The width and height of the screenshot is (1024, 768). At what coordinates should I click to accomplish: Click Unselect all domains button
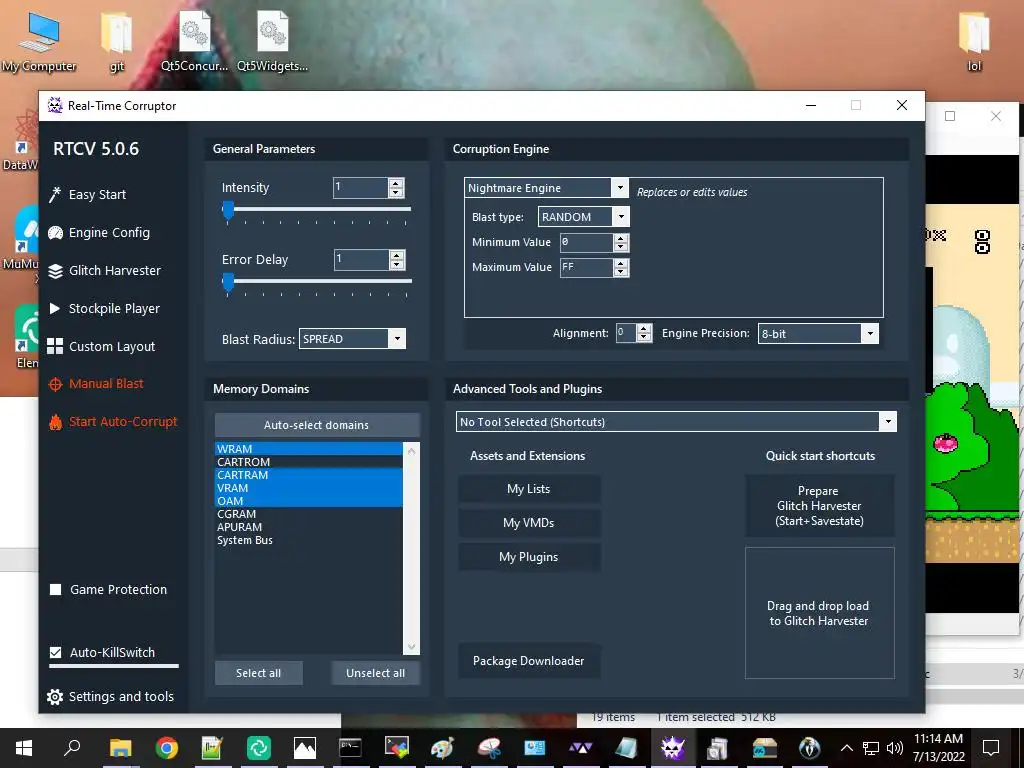(x=376, y=673)
